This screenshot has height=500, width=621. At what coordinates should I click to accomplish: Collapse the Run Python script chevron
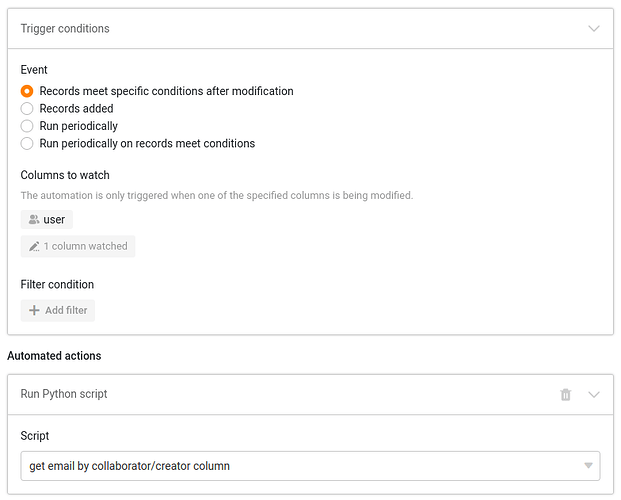pyautogui.click(x=594, y=395)
